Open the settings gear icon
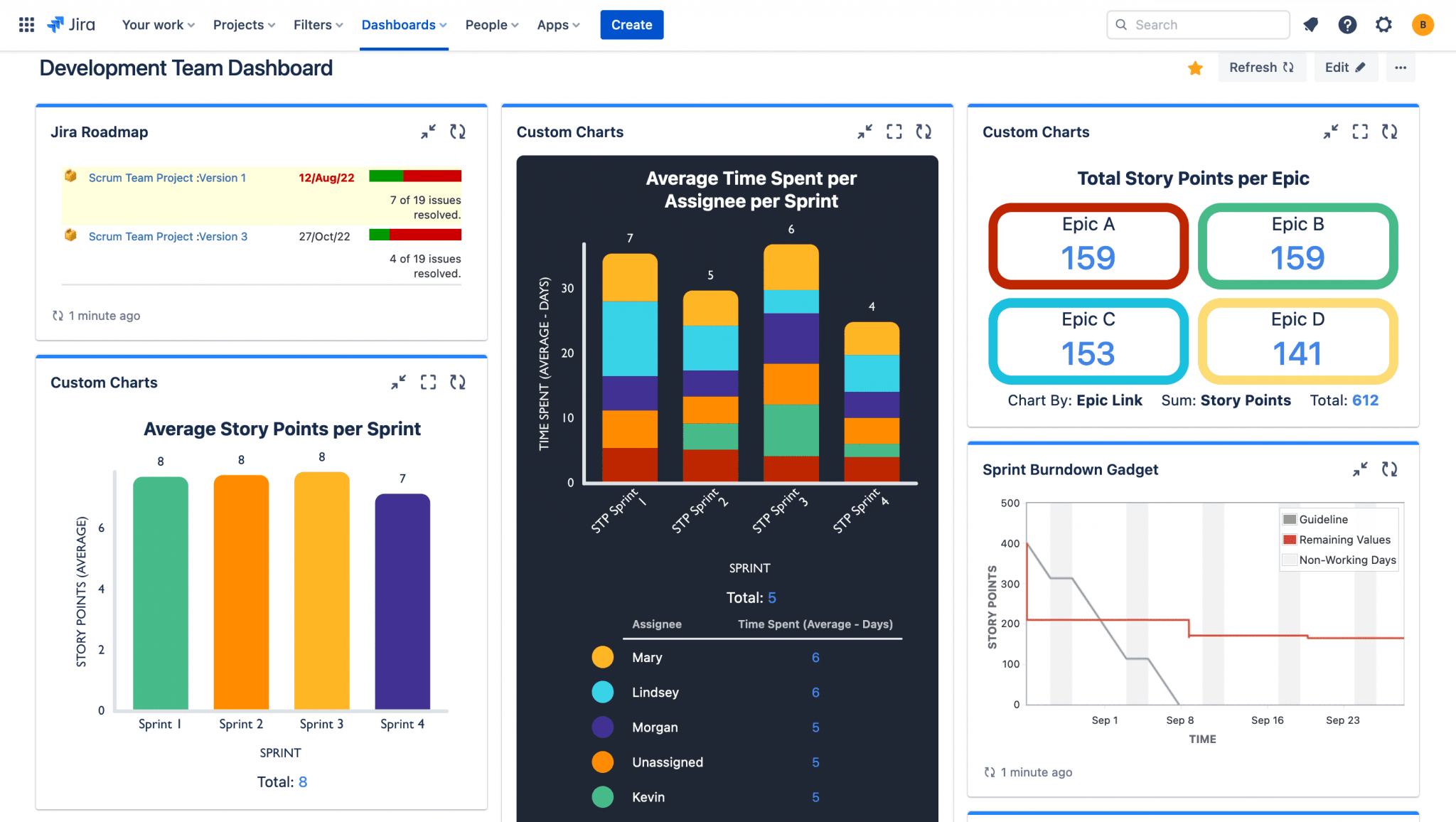The height and width of the screenshot is (822, 1456). (x=1383, y=25)
